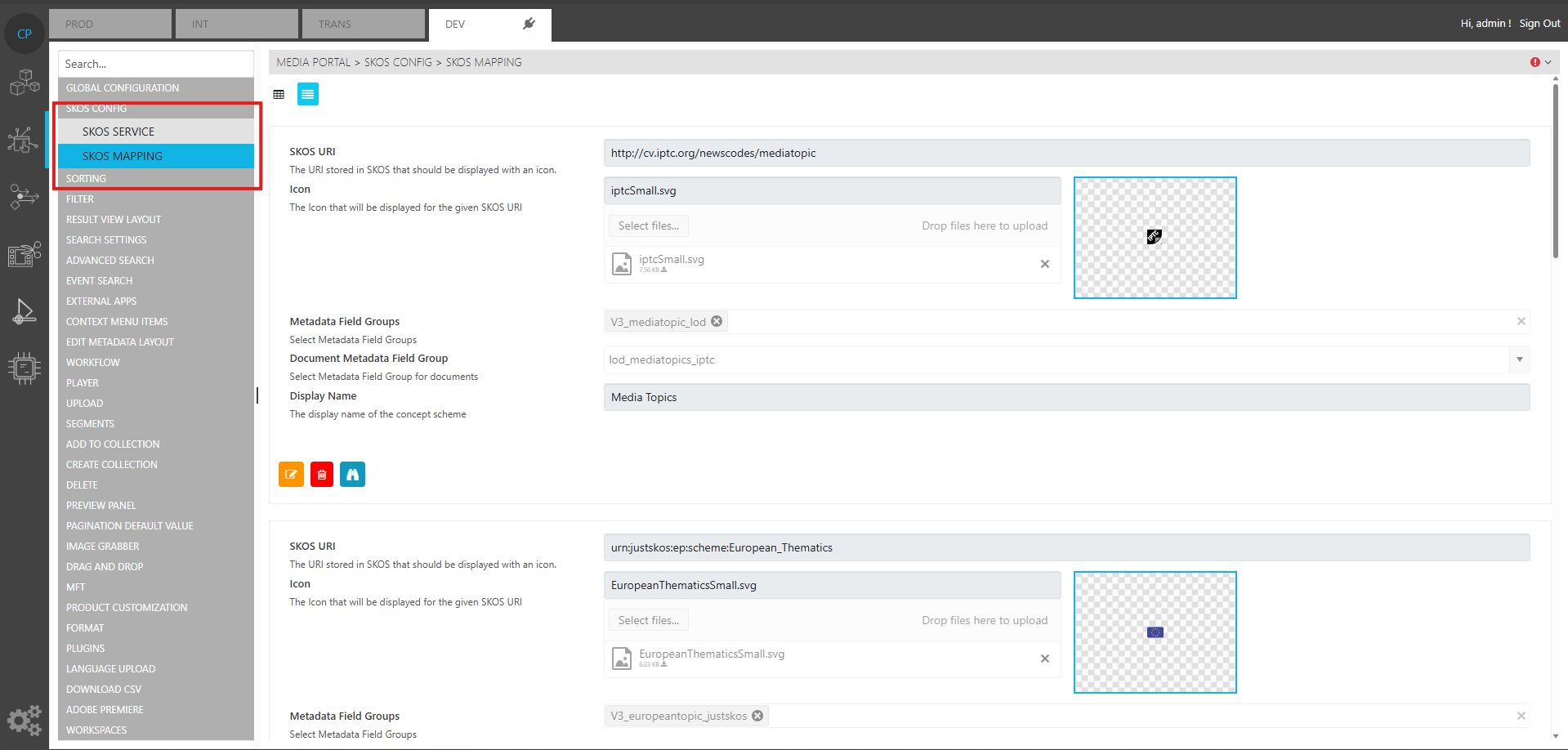Remove V3_mediatopic_lod tag
Image resolution: width=1568 pixels, height=750 pixels.
(717, 321)
